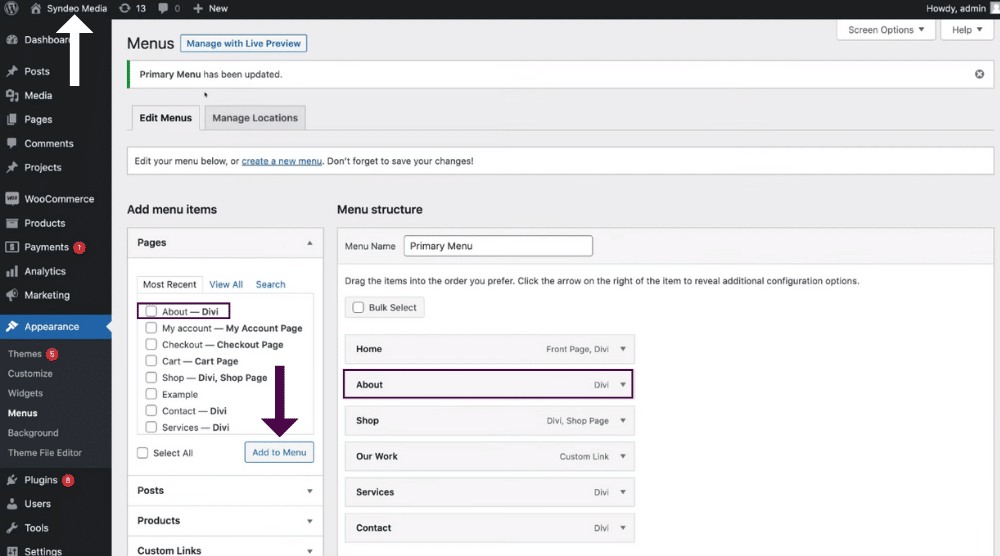Screen dimensions: 1000x556
Task: Click the WooCommerce icon in sidebar
Action: click(12, 199)
